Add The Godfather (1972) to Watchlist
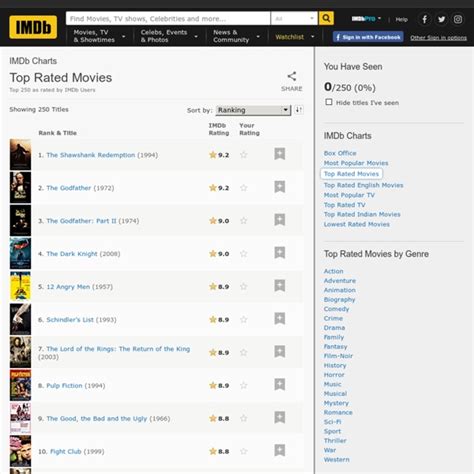This screenshot has height=474, width=474. point(280,187)
